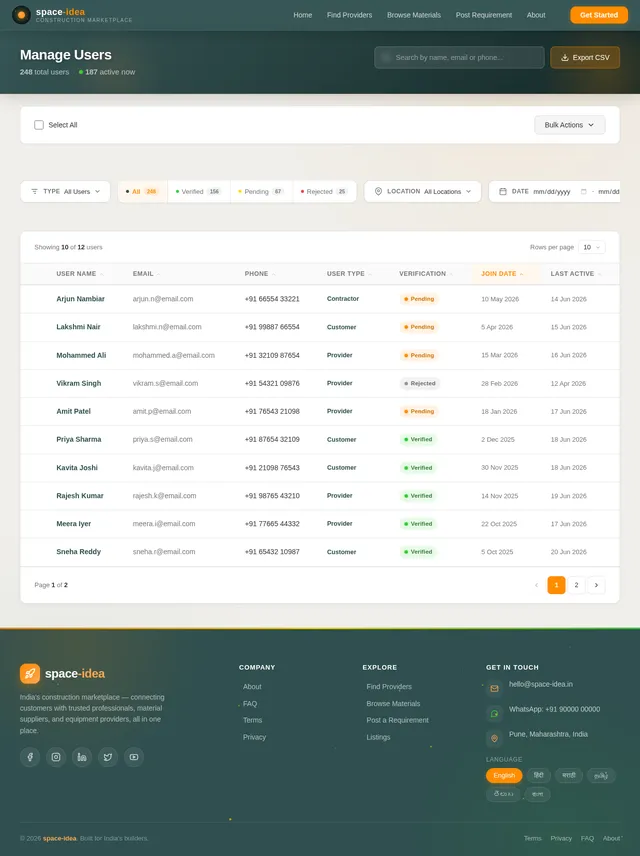Viewport: 640px width, 856px height.
Task: Open the Bulk Actions dropdown
Action: point(570,125)
